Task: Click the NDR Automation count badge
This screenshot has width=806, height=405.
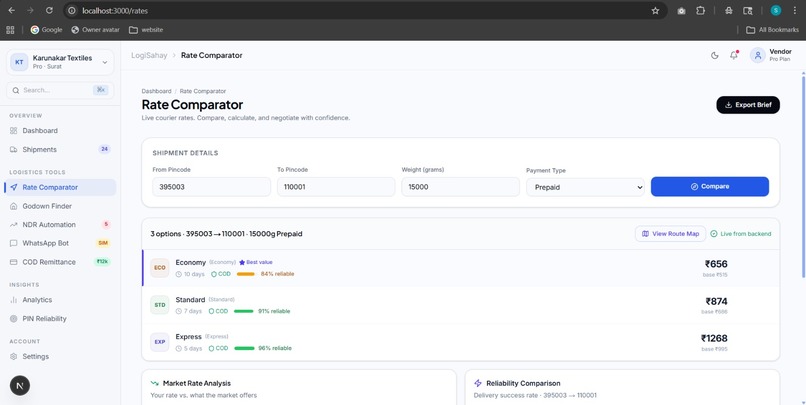Action: (106, 225)
